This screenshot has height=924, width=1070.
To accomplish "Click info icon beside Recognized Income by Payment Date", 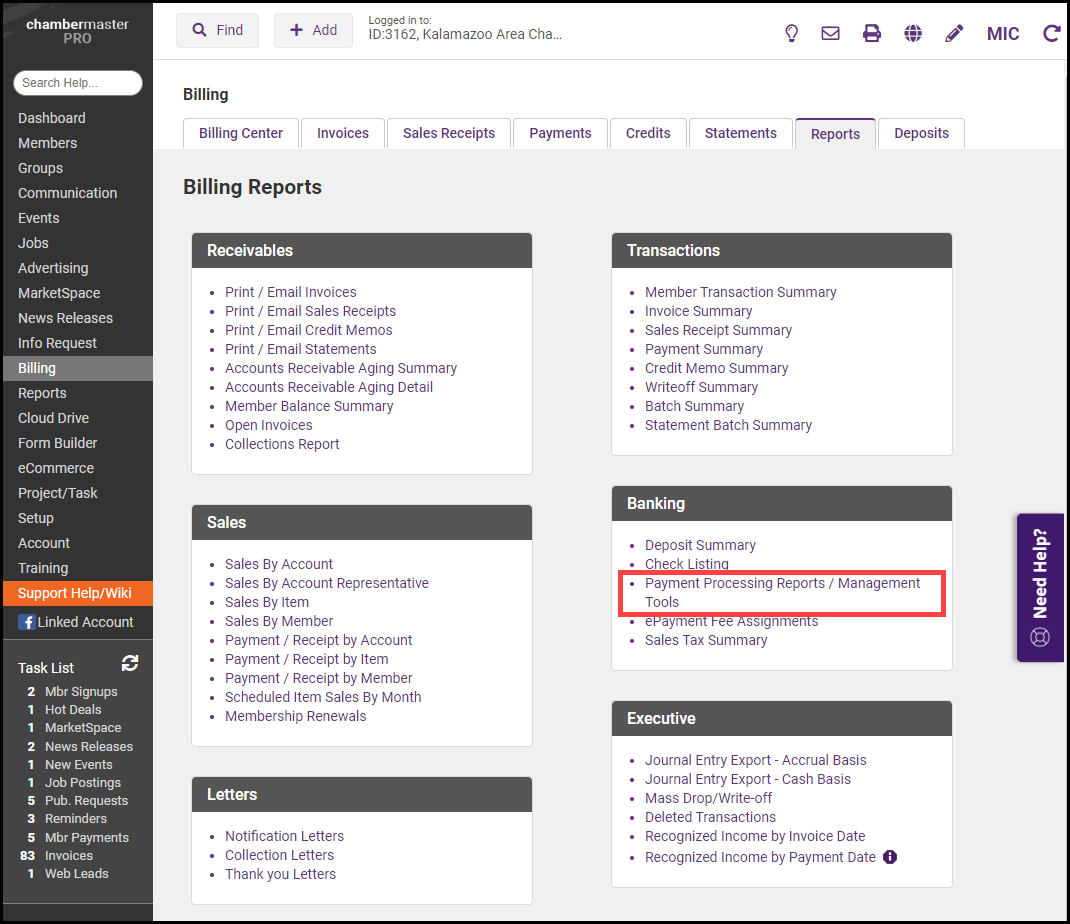I will 890,857.
